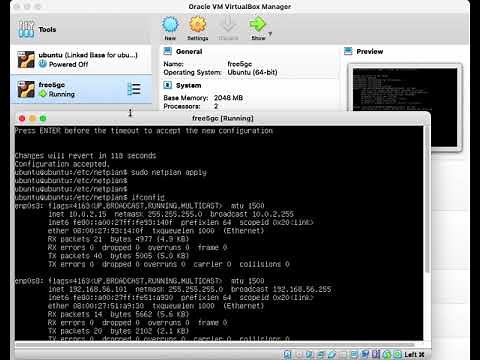Image resolution: width=480 pixels, height=360 pixels.
Task: Click the green Running state icon
Action: coord(43,94)
